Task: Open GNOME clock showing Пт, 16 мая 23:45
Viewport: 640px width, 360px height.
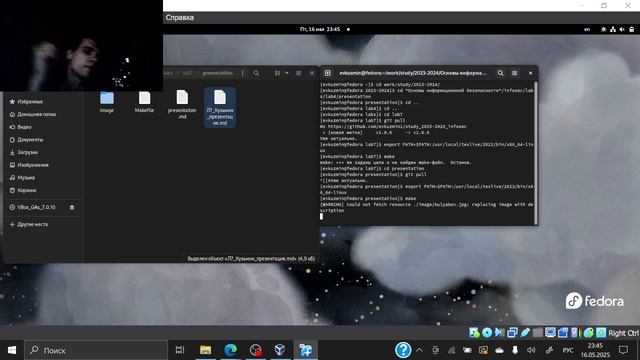Action: click(320, 29)
